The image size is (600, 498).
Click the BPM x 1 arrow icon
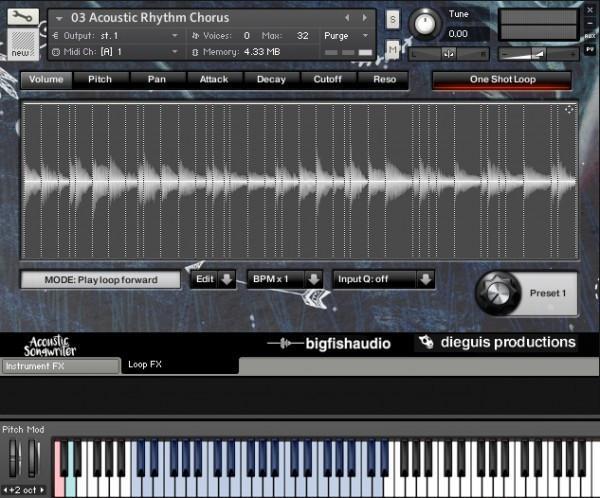[314, 279]
